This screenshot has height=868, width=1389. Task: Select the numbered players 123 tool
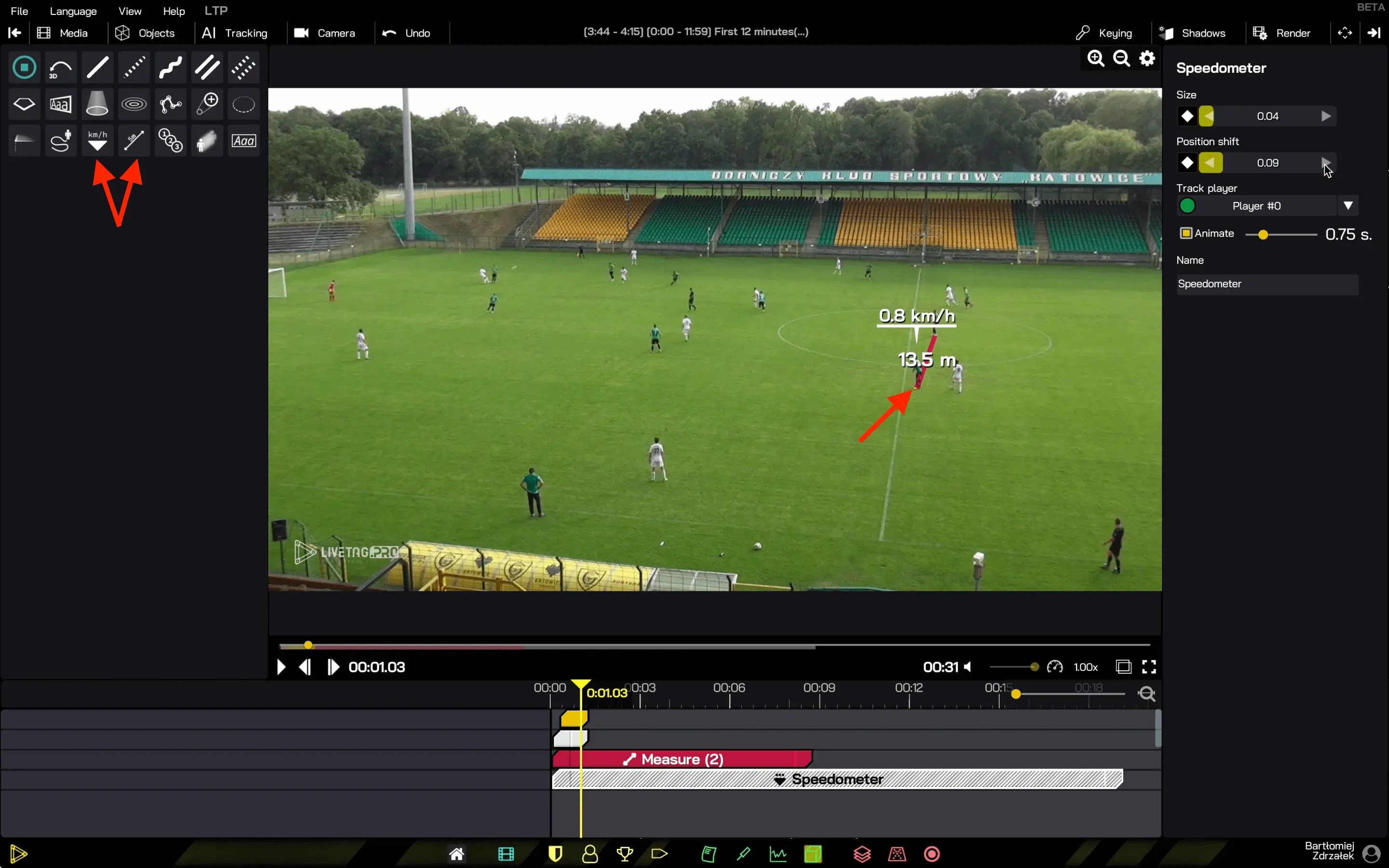[170, 140]
